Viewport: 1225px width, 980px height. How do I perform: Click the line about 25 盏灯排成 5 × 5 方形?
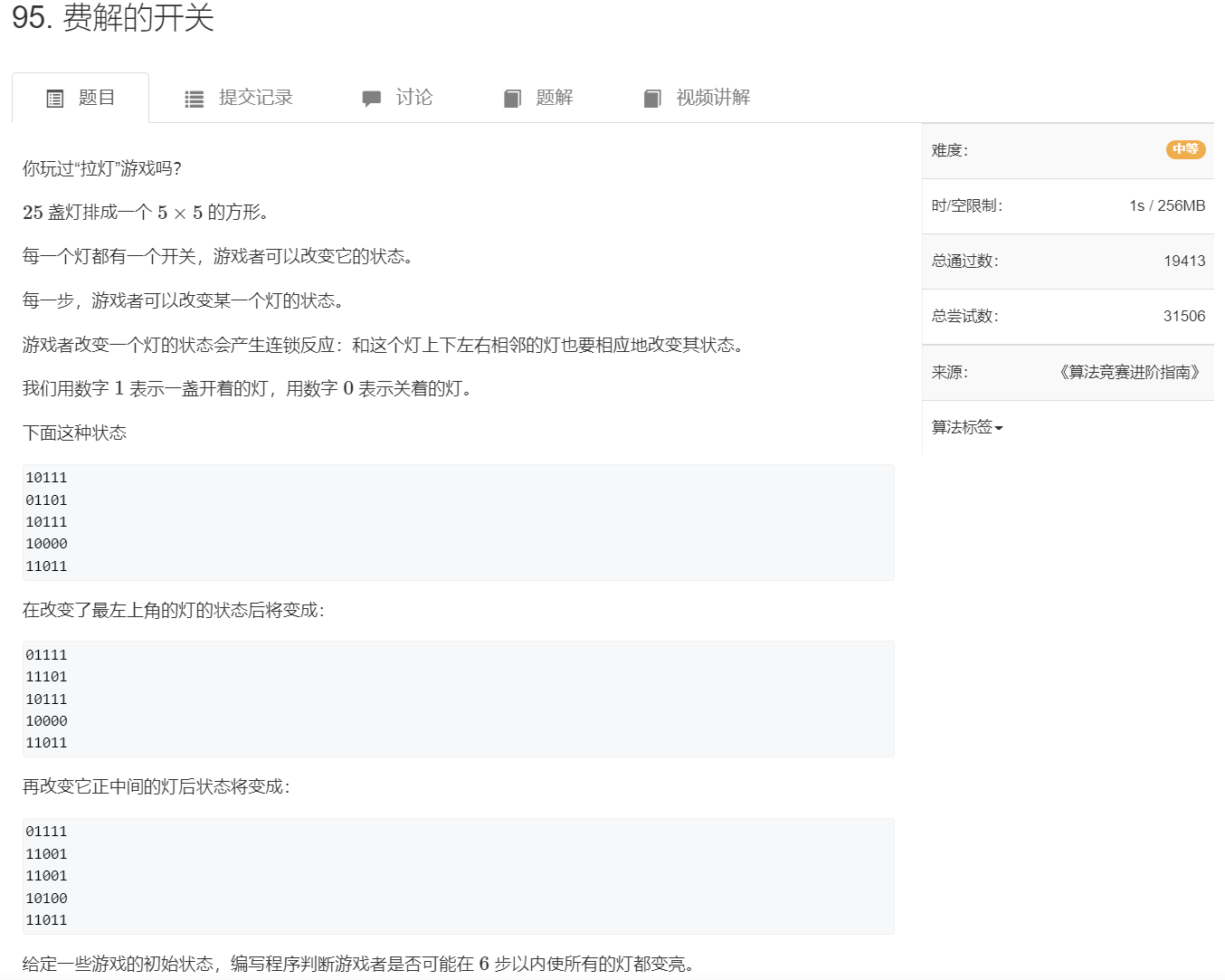(x=146, y=213)
